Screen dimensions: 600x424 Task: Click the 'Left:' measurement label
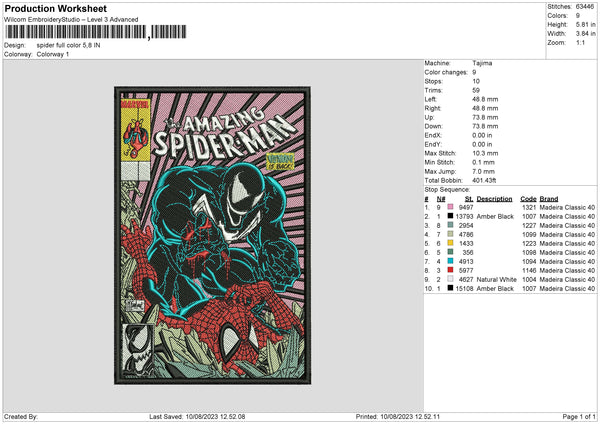430,99
